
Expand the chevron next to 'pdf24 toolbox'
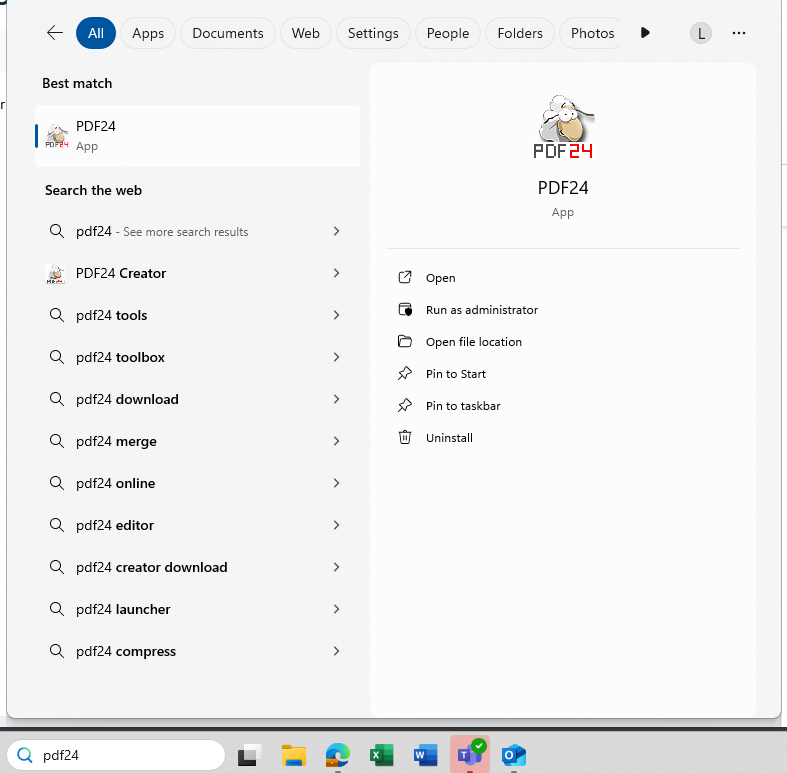coord(336,357)
